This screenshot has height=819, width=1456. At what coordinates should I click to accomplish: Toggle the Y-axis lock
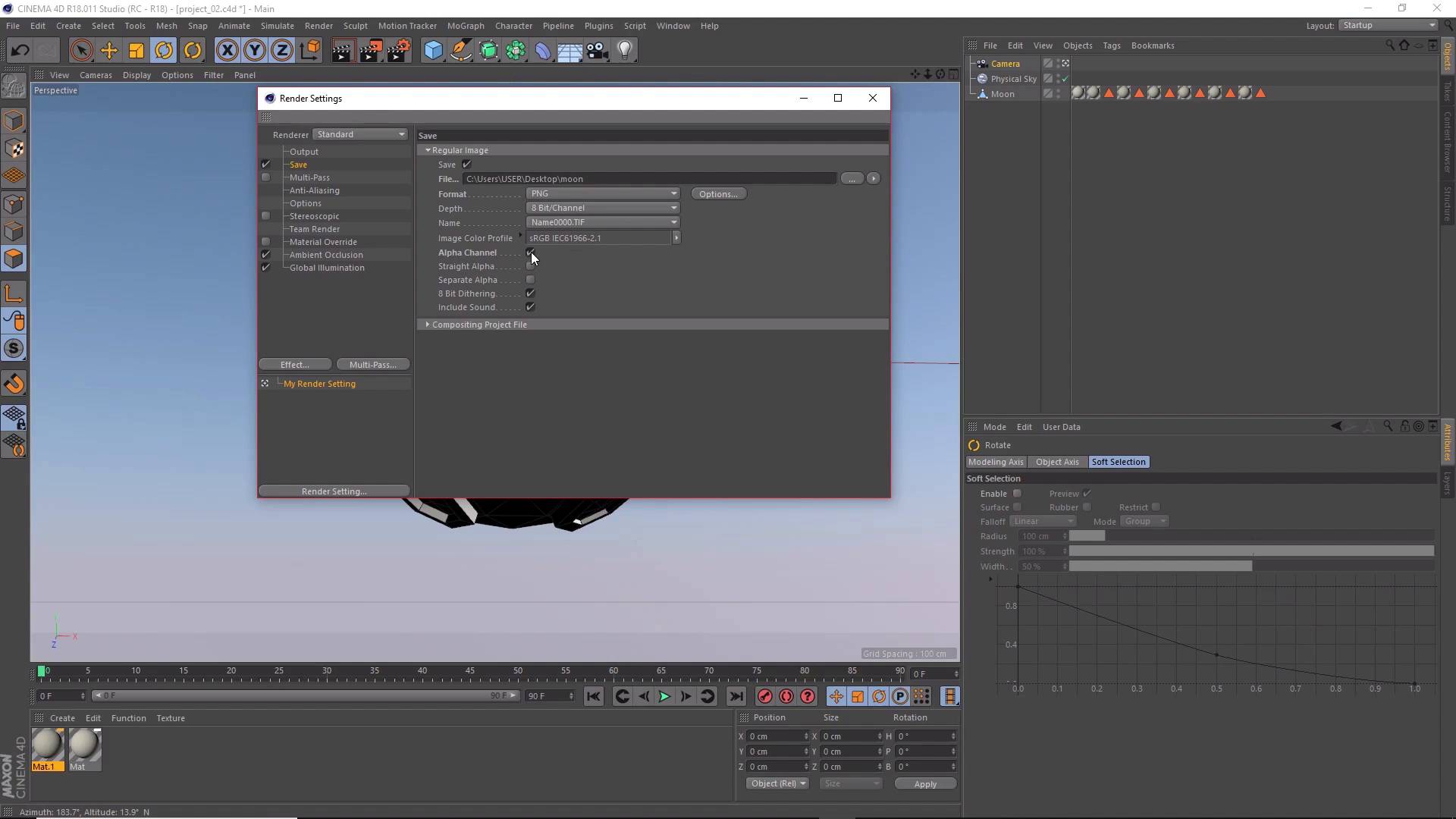[254, 50]
